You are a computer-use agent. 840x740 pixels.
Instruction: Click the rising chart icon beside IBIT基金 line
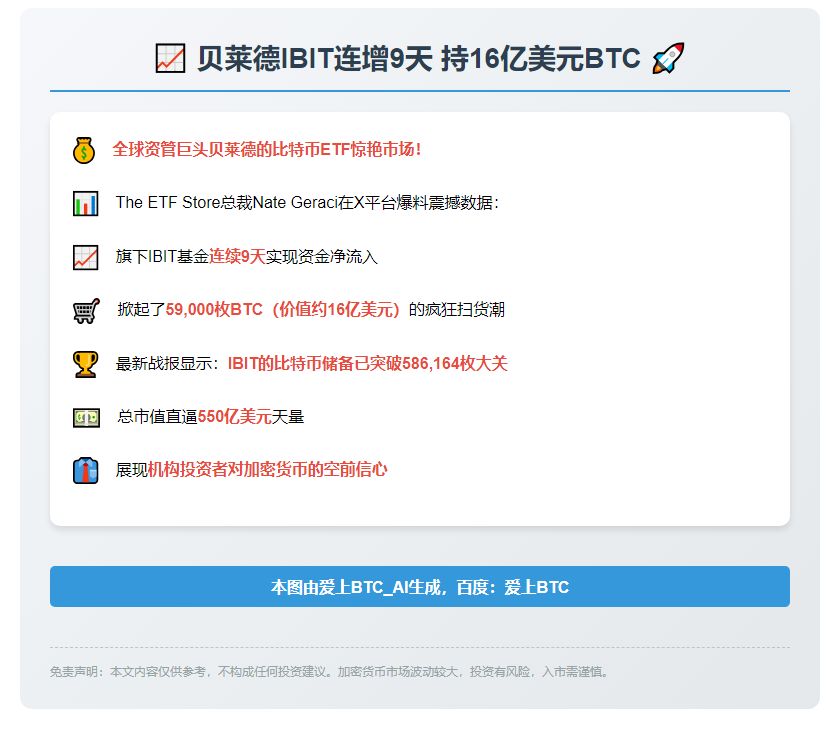tap(86, 257)
